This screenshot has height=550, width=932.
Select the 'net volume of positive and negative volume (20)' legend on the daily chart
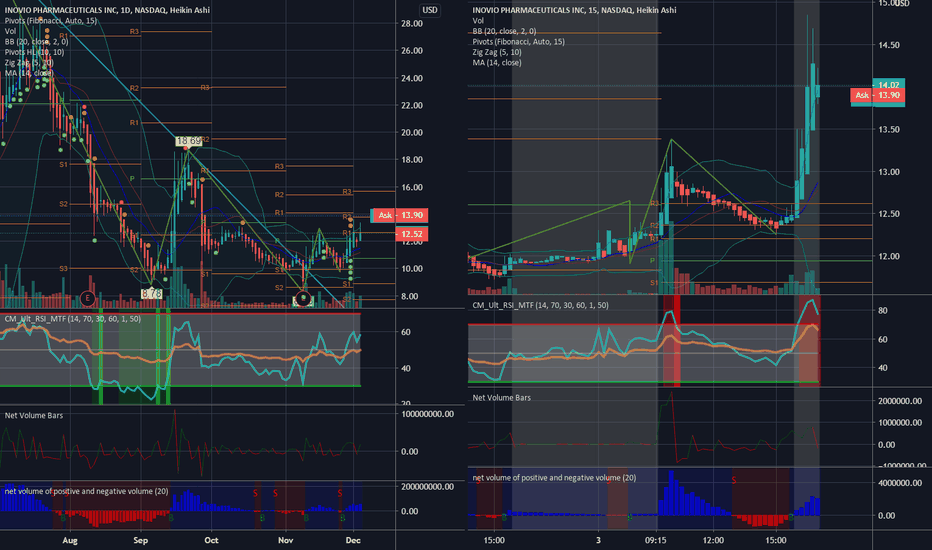pyautogui.click(x=86, y=491)
